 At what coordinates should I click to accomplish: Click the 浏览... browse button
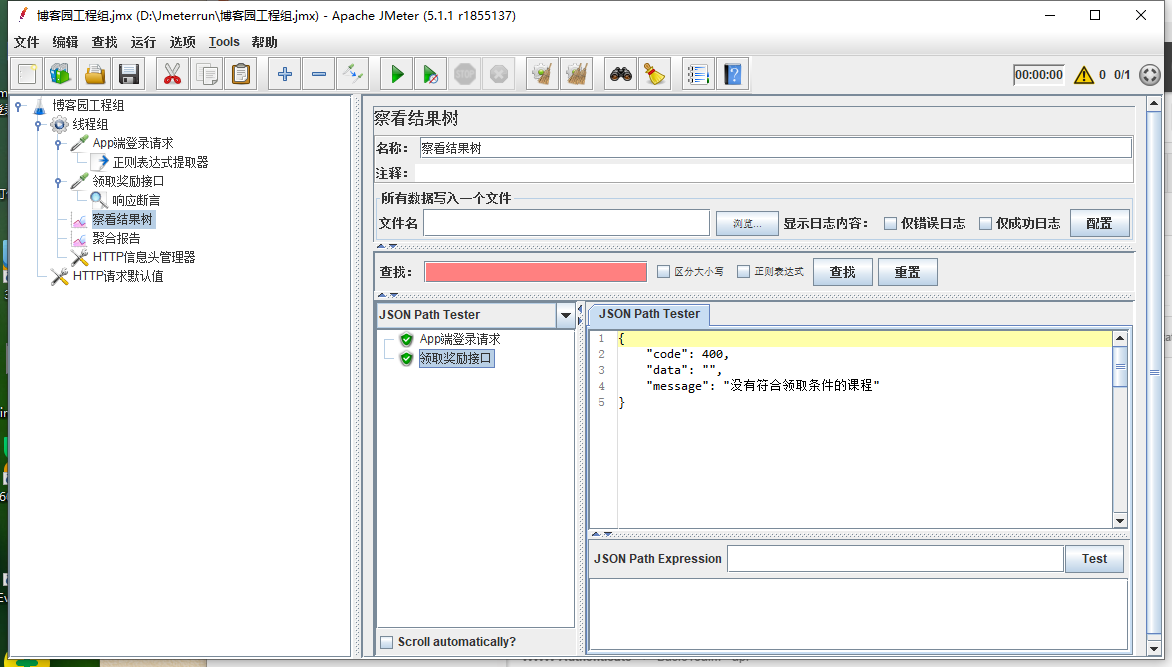click(x=747, y=224)
